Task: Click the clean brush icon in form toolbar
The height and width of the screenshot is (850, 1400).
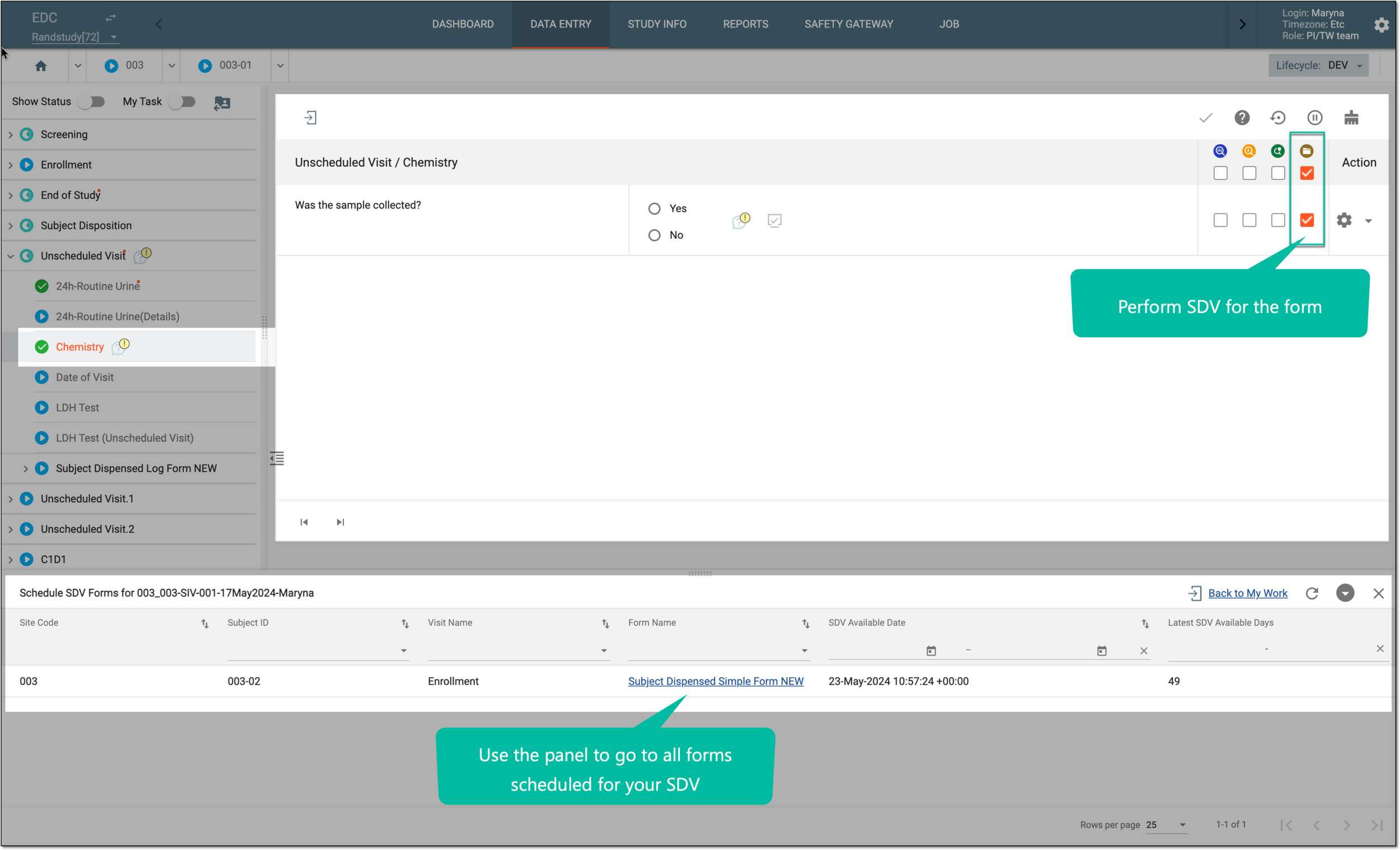Action: pos(1351,118)
